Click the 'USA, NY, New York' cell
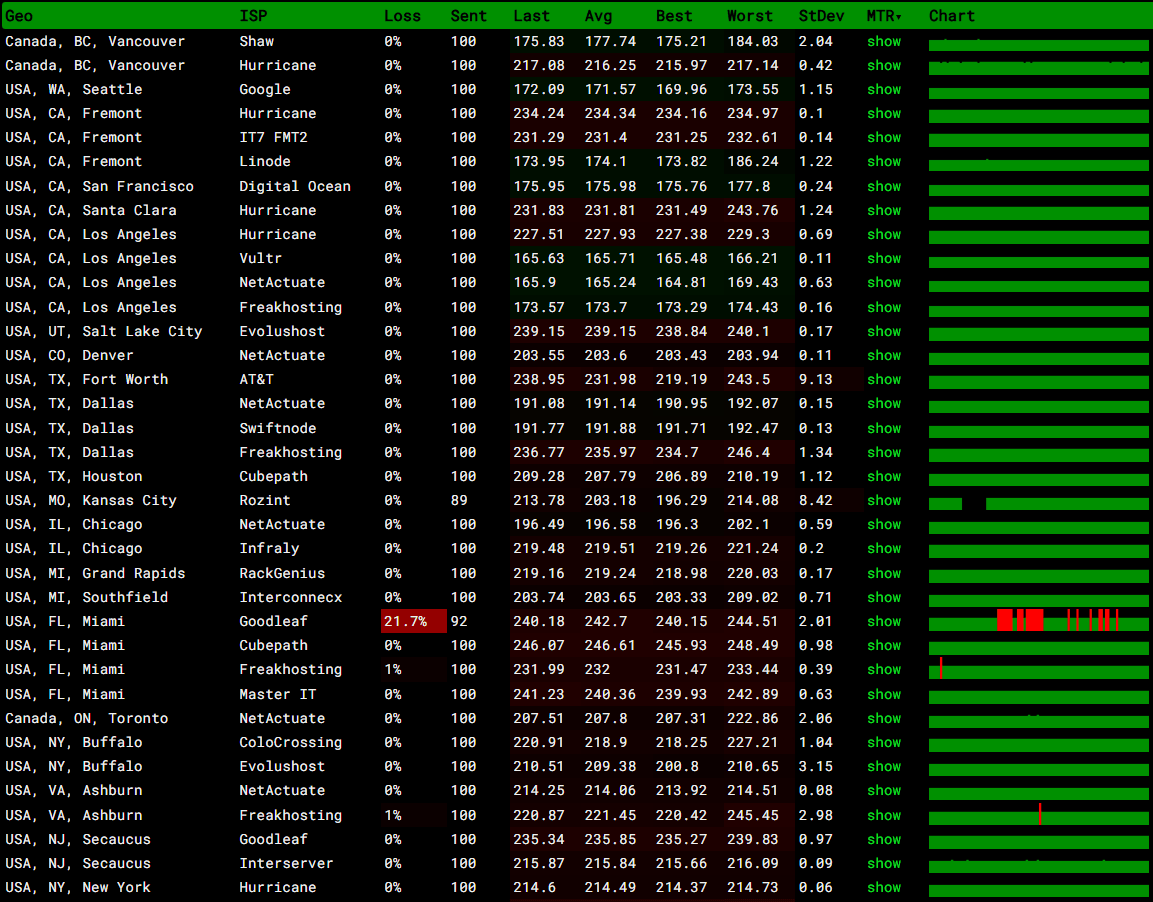 click(x=78, y=888)
